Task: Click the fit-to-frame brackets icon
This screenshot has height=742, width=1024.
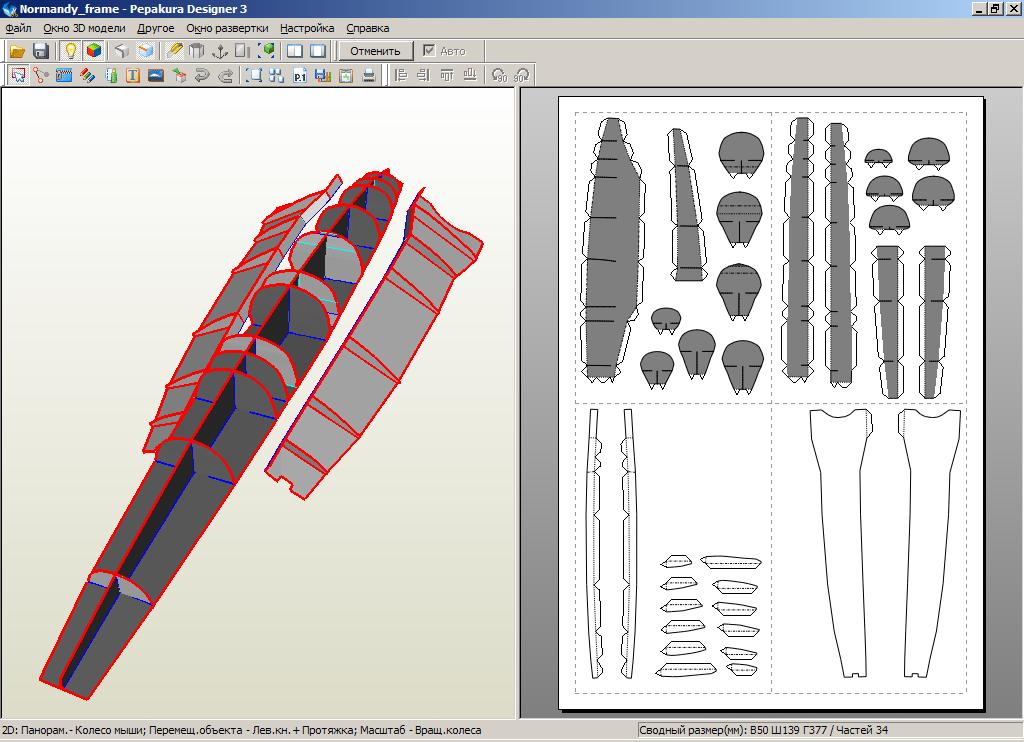Action: [x=253, y=75]
